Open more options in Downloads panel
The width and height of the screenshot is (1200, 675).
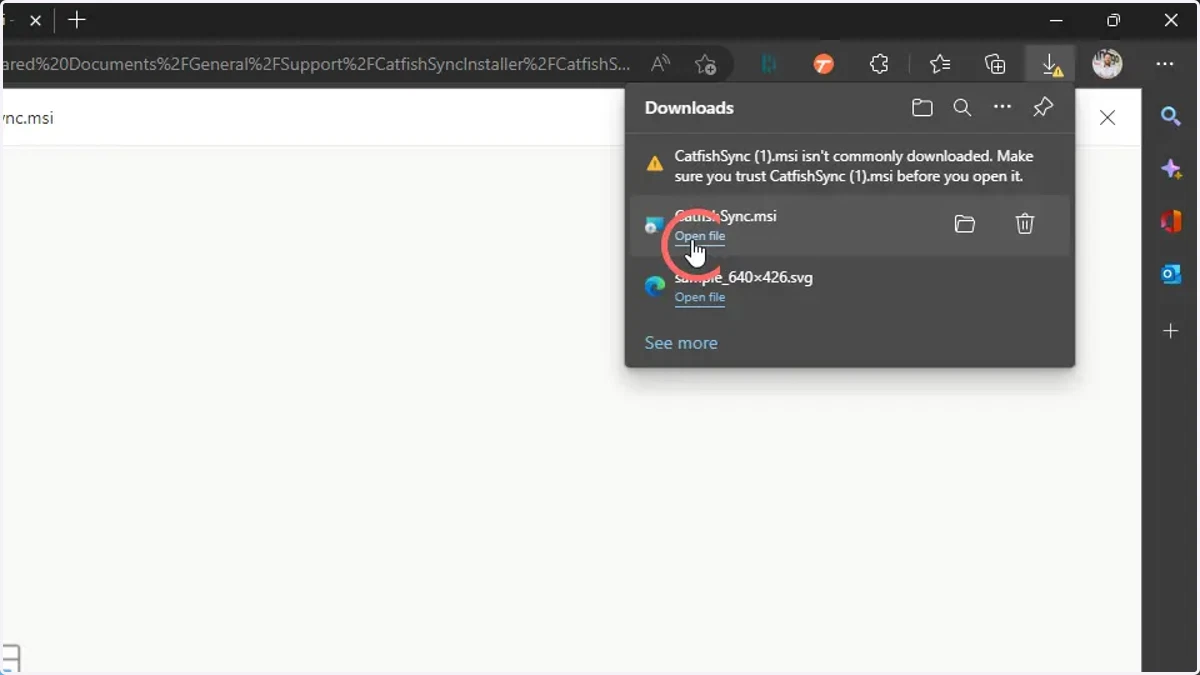click(1002, 108)
